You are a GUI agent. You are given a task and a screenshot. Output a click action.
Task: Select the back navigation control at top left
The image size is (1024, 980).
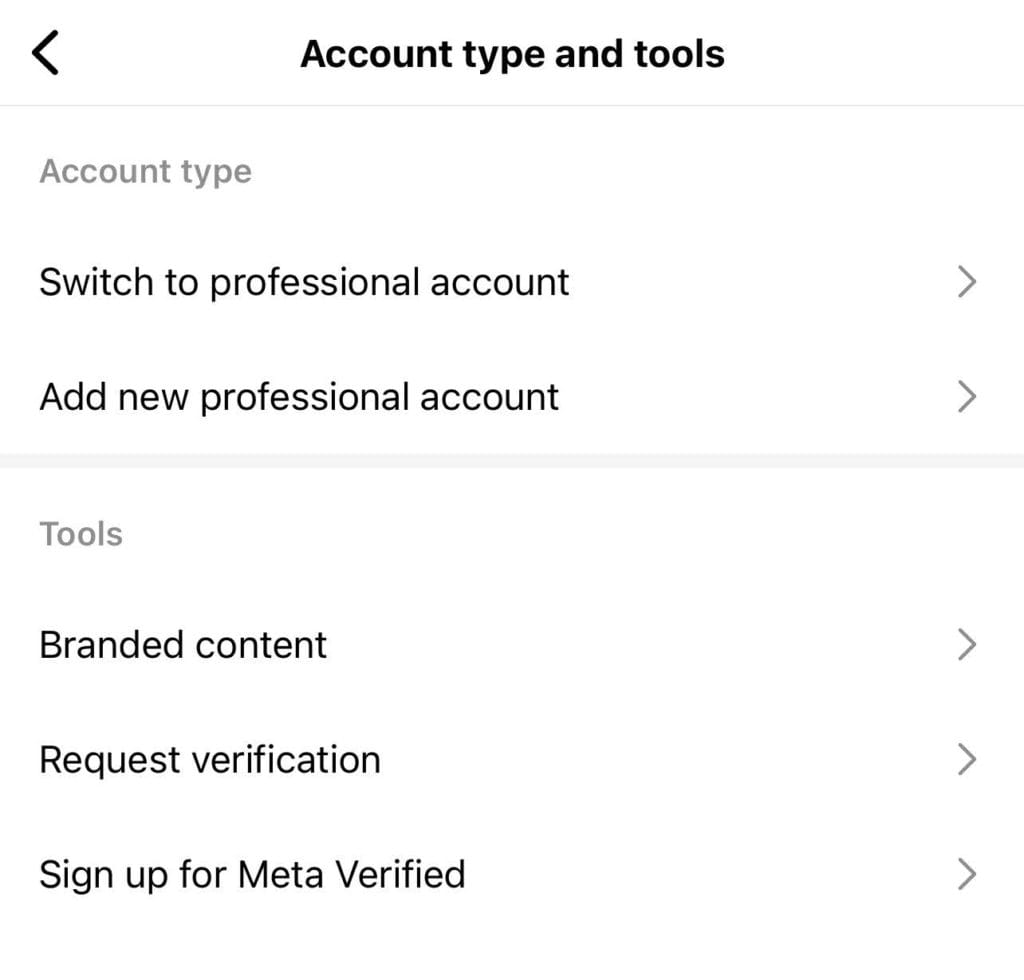coord(45,53)
